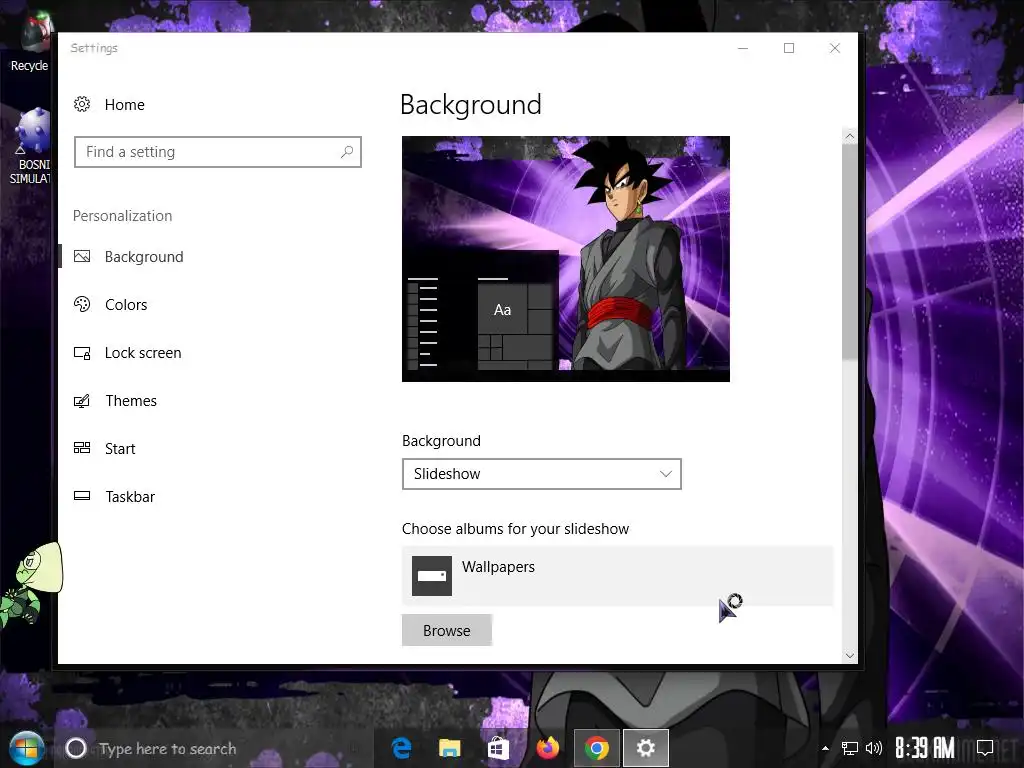Click the scrollbar down arrow in Settings
Viewport: 1024px width, 768px height.
tap(850, 655)
